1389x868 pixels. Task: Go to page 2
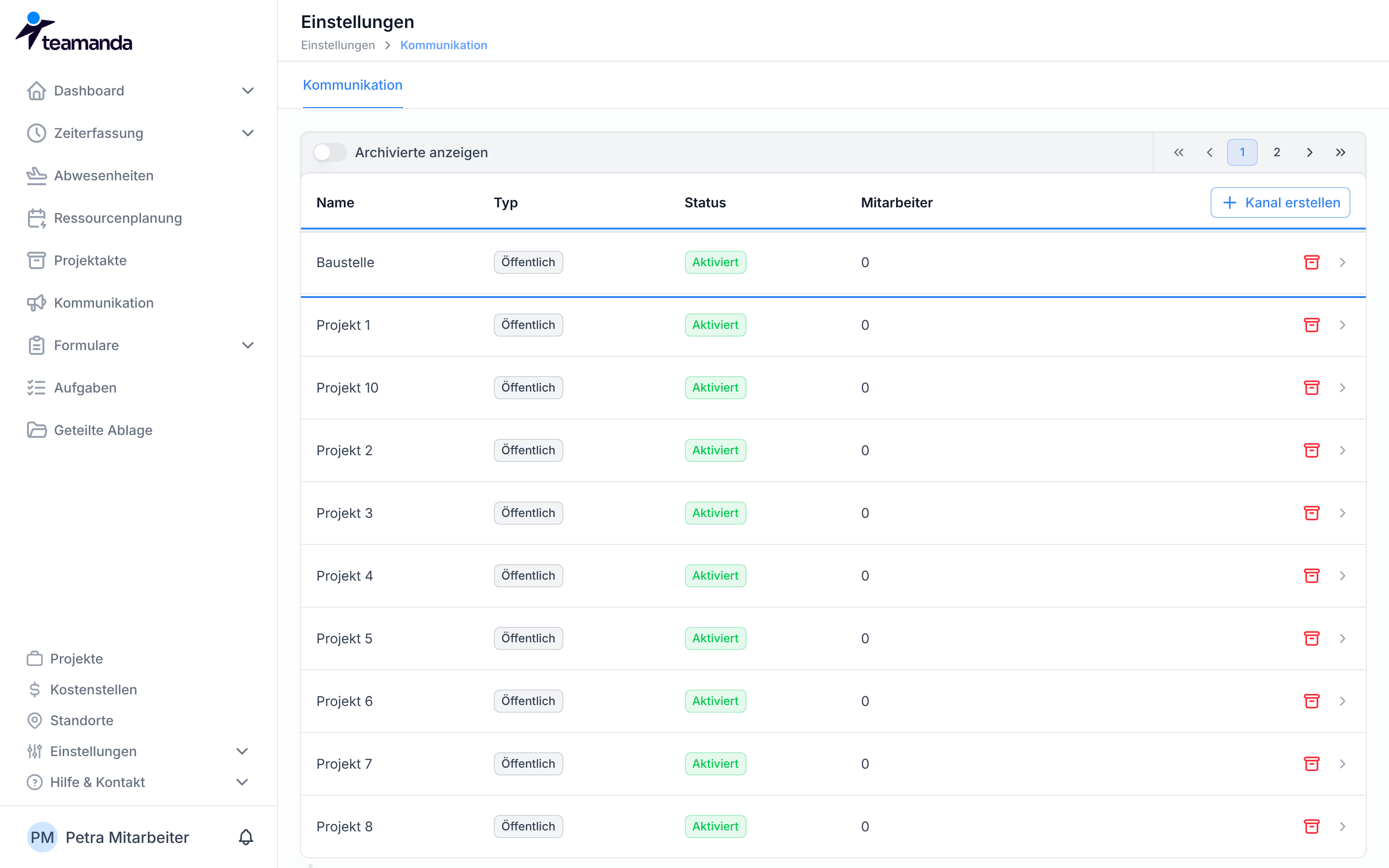tap(1277, 152)
